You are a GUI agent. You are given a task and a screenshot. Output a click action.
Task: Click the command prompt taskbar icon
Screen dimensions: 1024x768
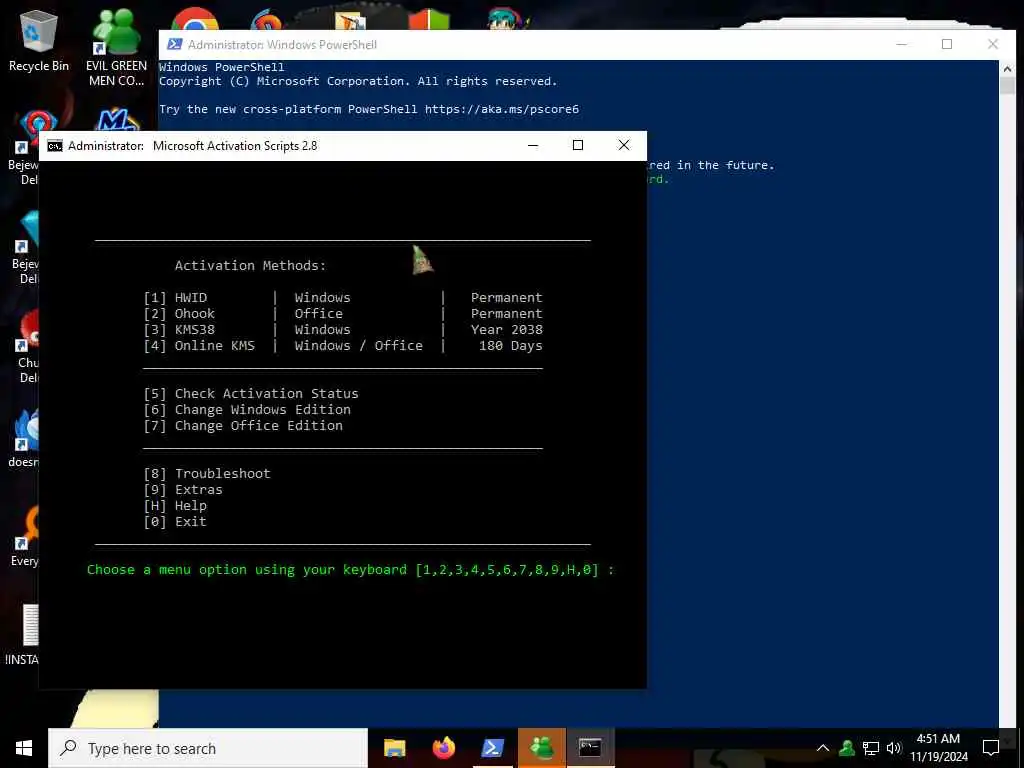[590, 748]
